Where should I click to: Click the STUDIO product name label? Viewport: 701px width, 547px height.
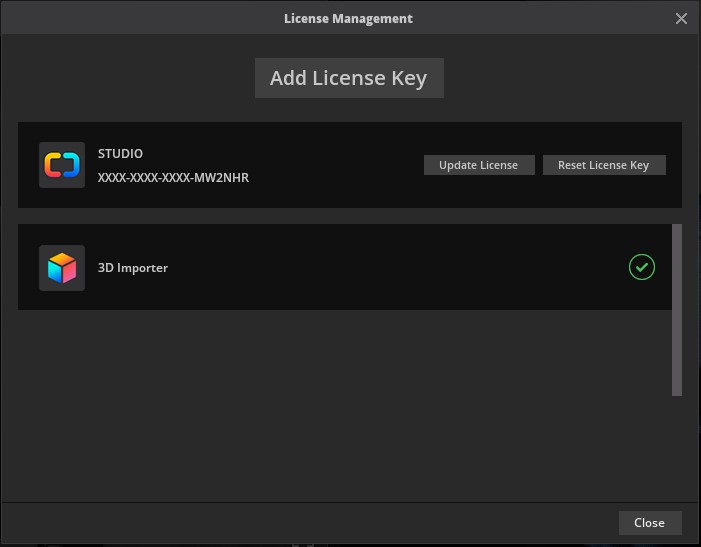click(120, 153)
